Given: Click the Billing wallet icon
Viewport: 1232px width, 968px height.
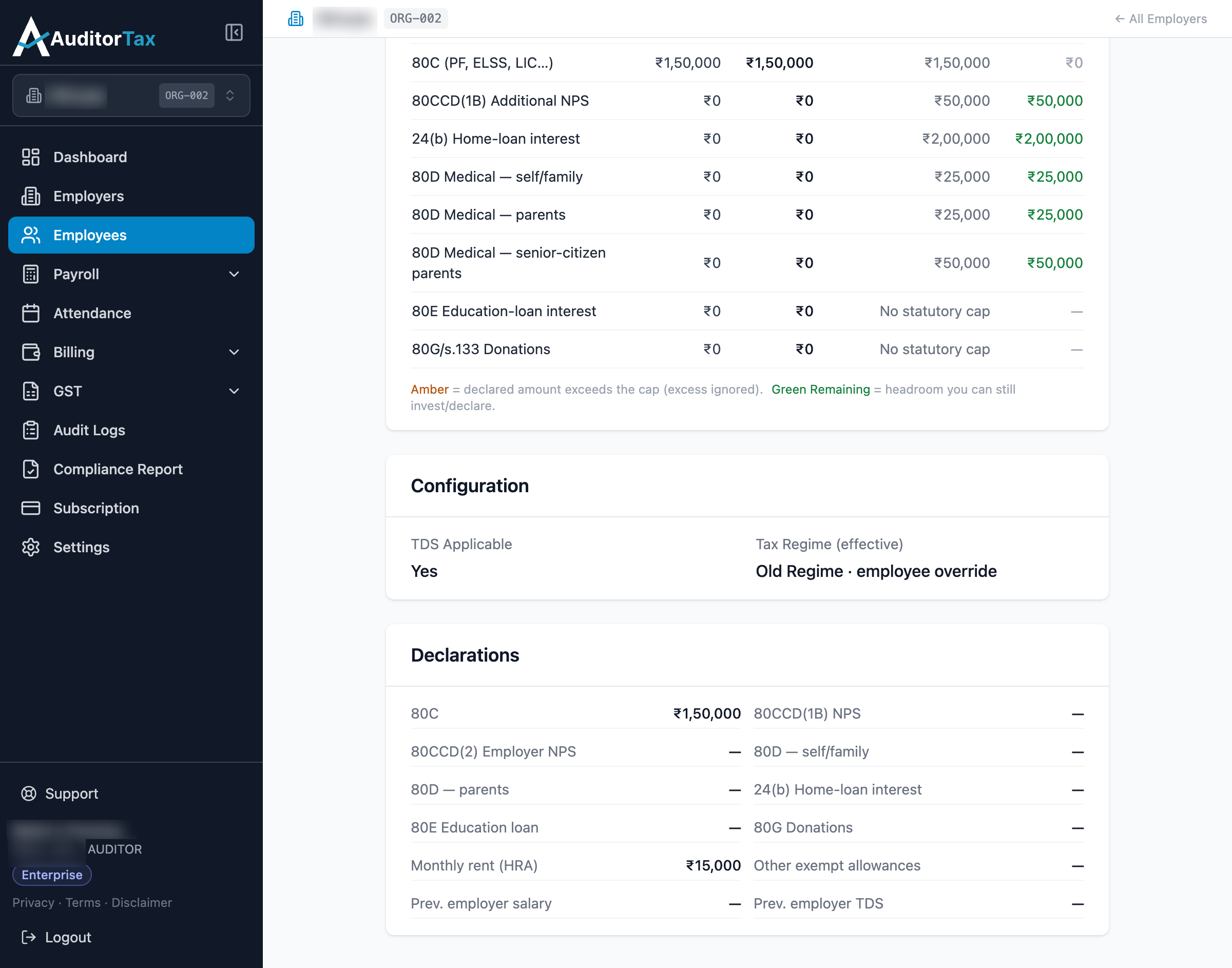Looking at the screenshot, I should [31, 352].
